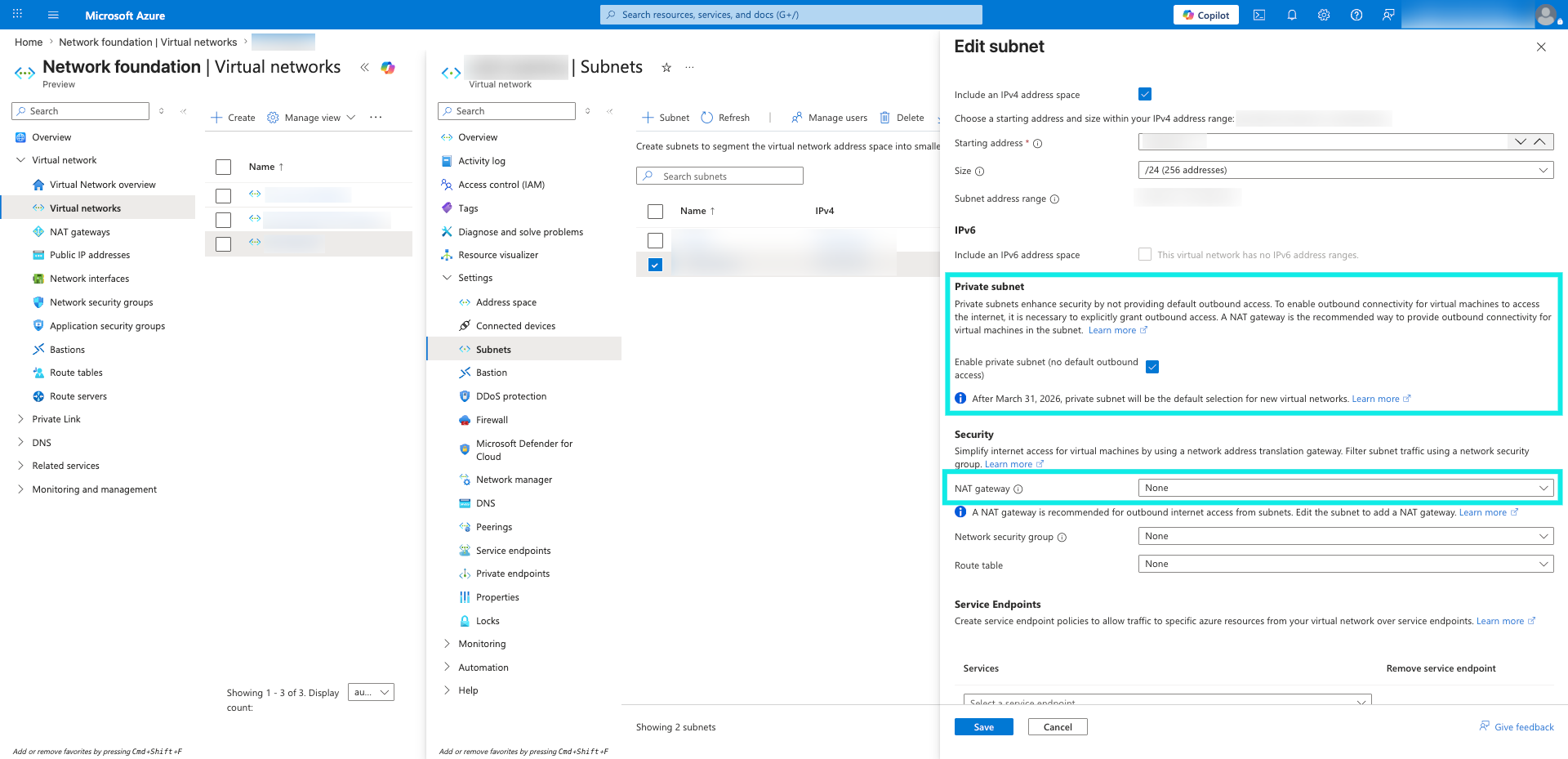Show info tooltip for NAT gateway
Image resolution: width=1568 pixels, height=759 pixels.
point(1018,489)
